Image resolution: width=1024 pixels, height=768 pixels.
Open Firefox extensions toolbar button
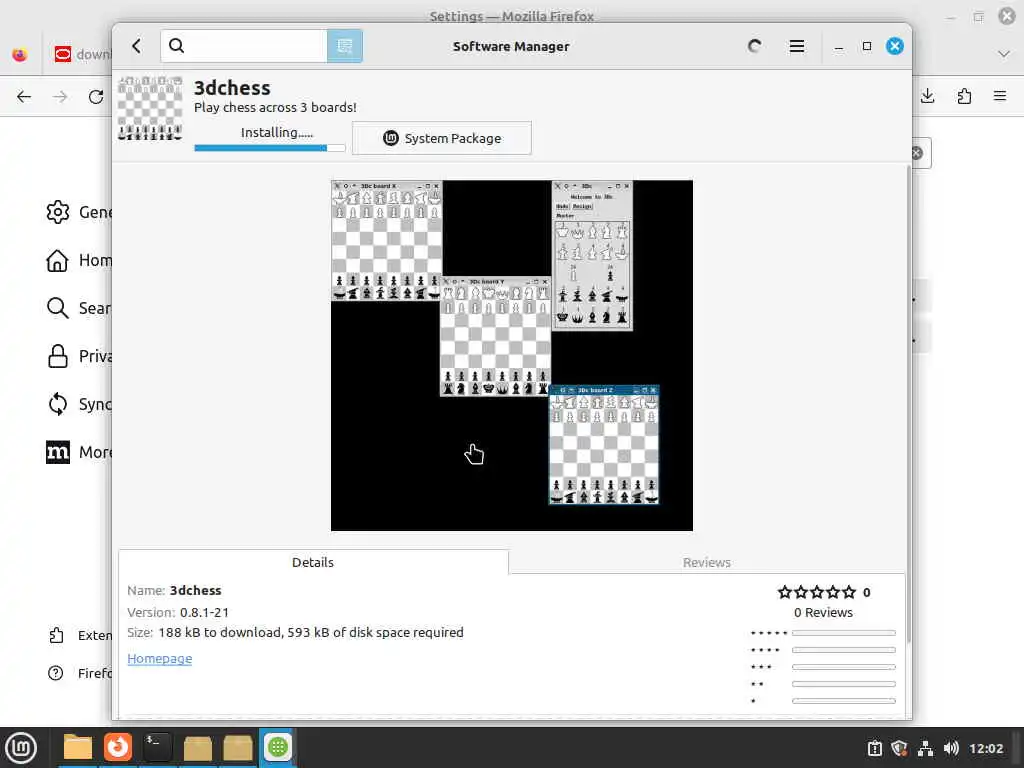964,97
